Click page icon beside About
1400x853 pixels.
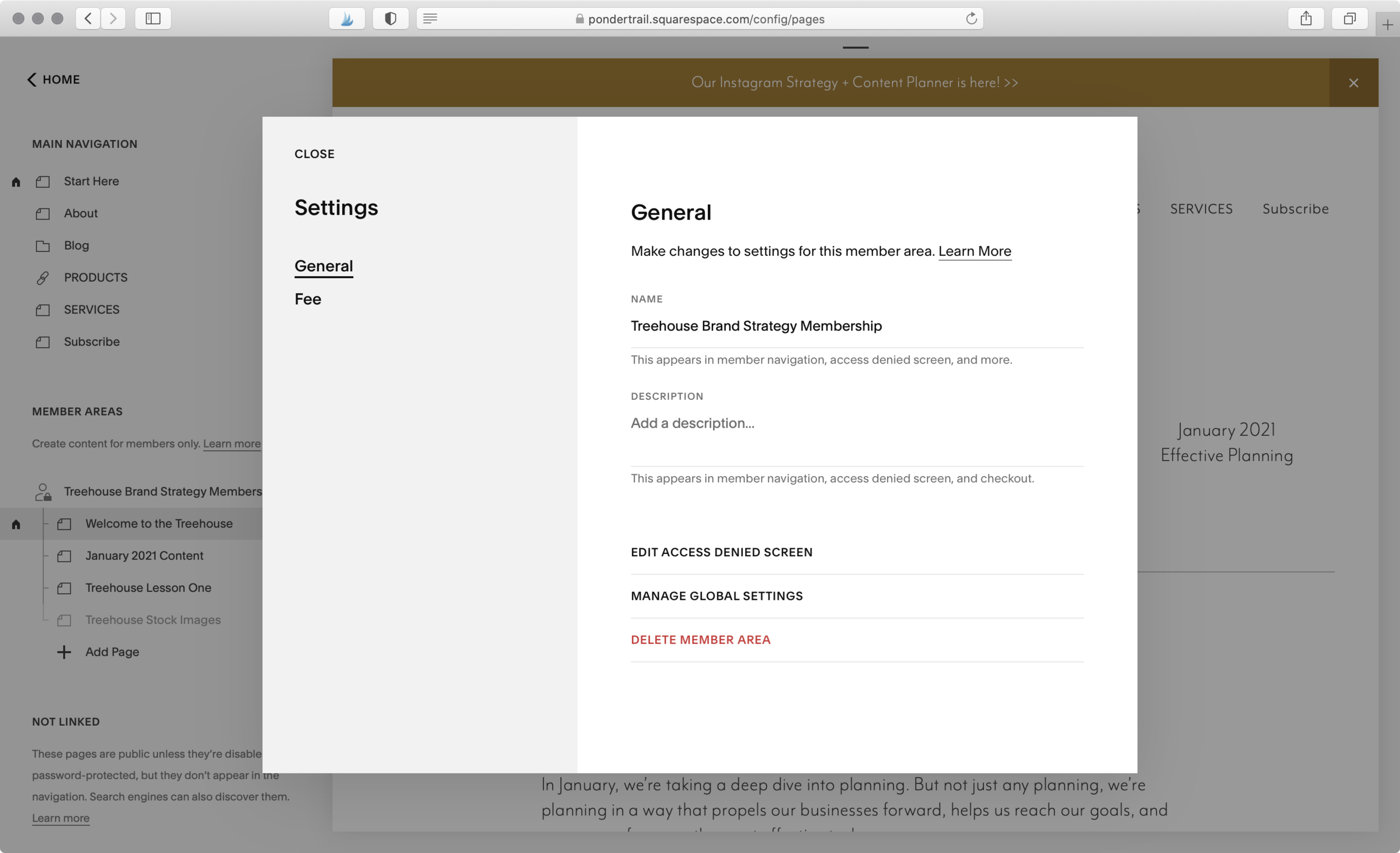click(43, 214)
